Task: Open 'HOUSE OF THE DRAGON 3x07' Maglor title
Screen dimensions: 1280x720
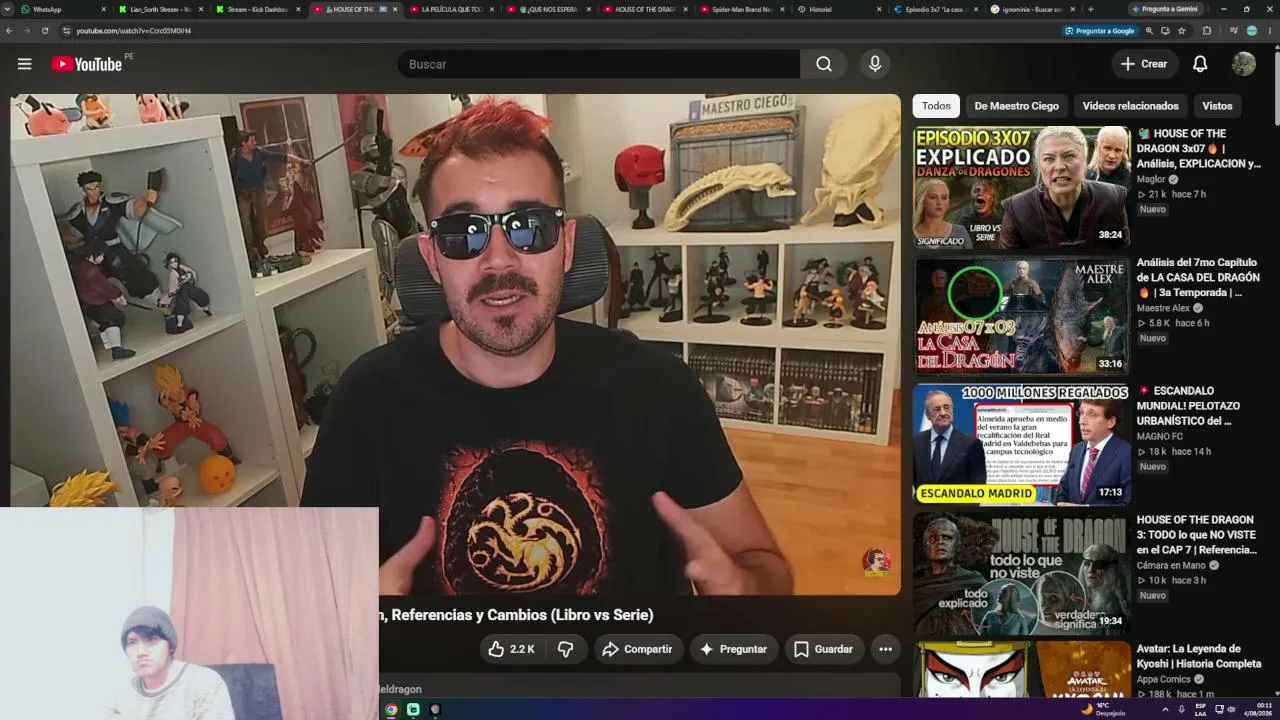Action: click(1198, 148)
